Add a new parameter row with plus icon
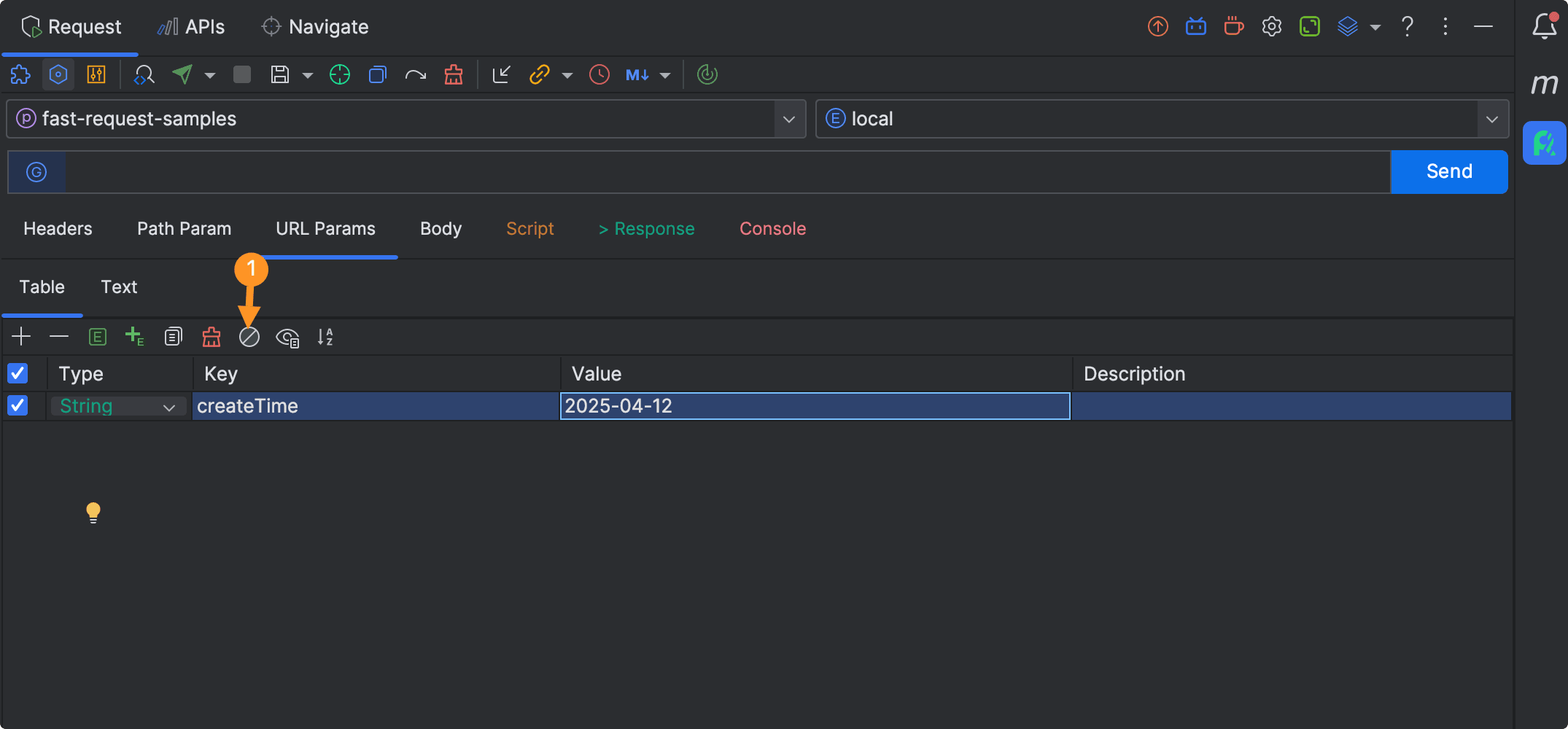The image size is (1568, 729). pyautogui.click(x=21, y=337)
